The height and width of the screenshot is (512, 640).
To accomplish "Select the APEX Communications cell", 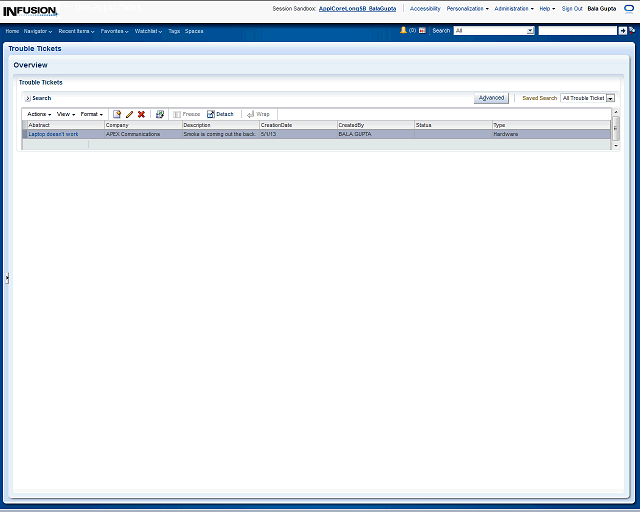I will 143,134.
